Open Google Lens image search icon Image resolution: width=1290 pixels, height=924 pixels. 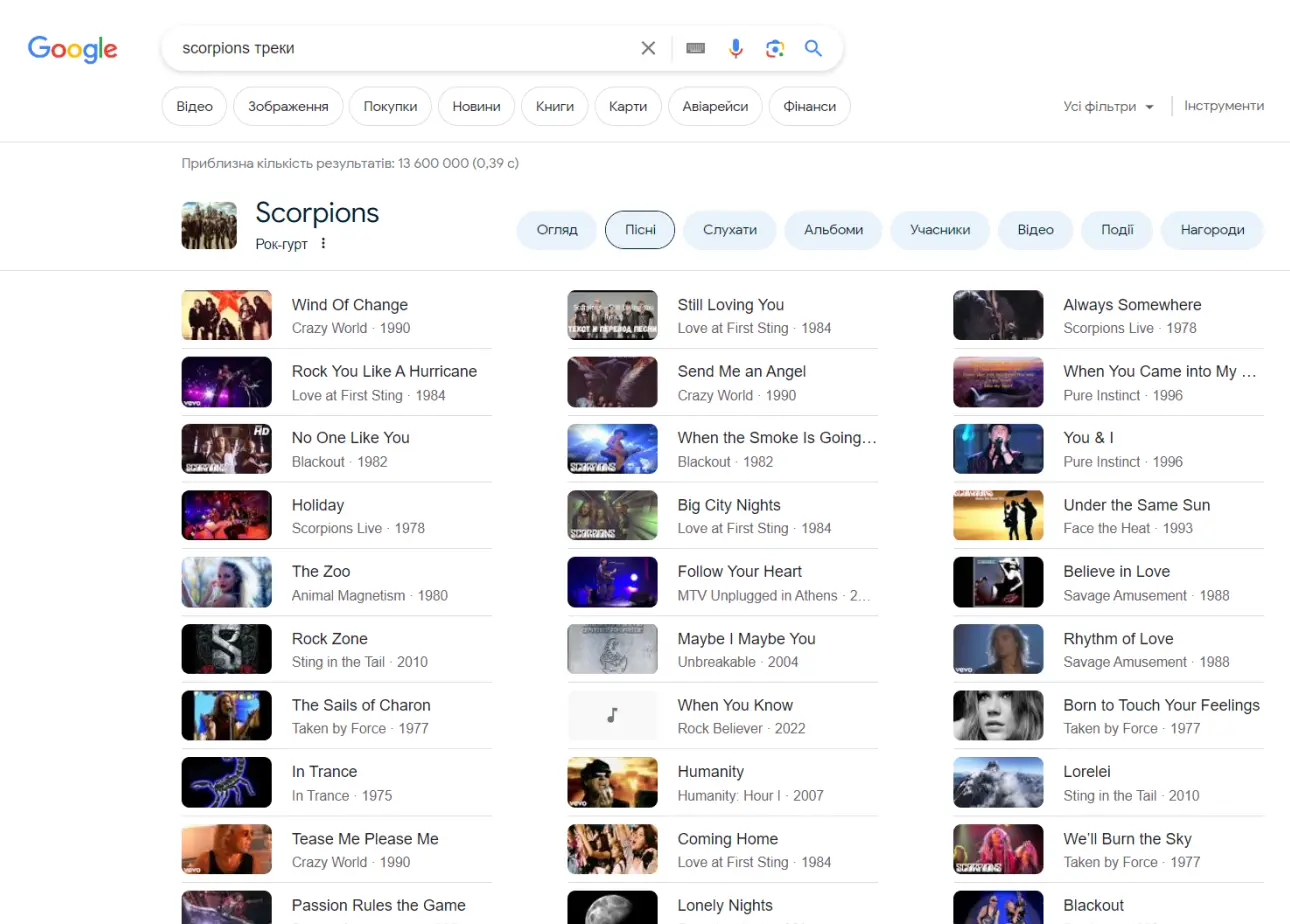pos(774,48)
